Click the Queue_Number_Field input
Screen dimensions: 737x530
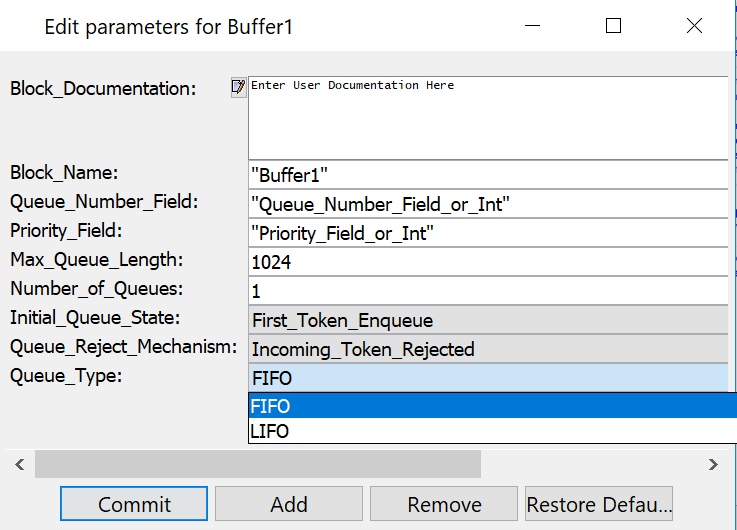[x=487, y=204]
